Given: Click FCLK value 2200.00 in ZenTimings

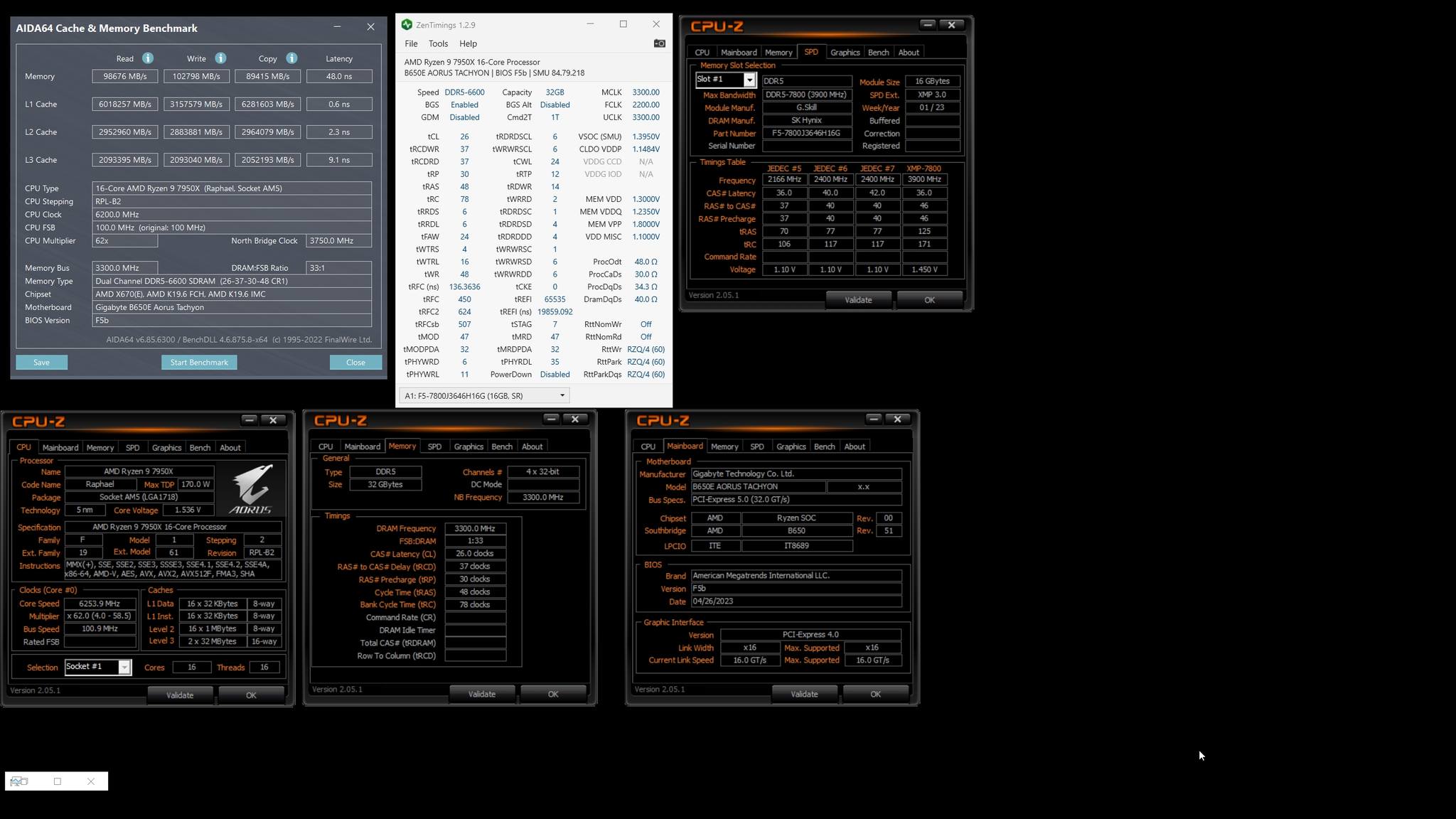Looking at the screenshot, I should [646, 105].
